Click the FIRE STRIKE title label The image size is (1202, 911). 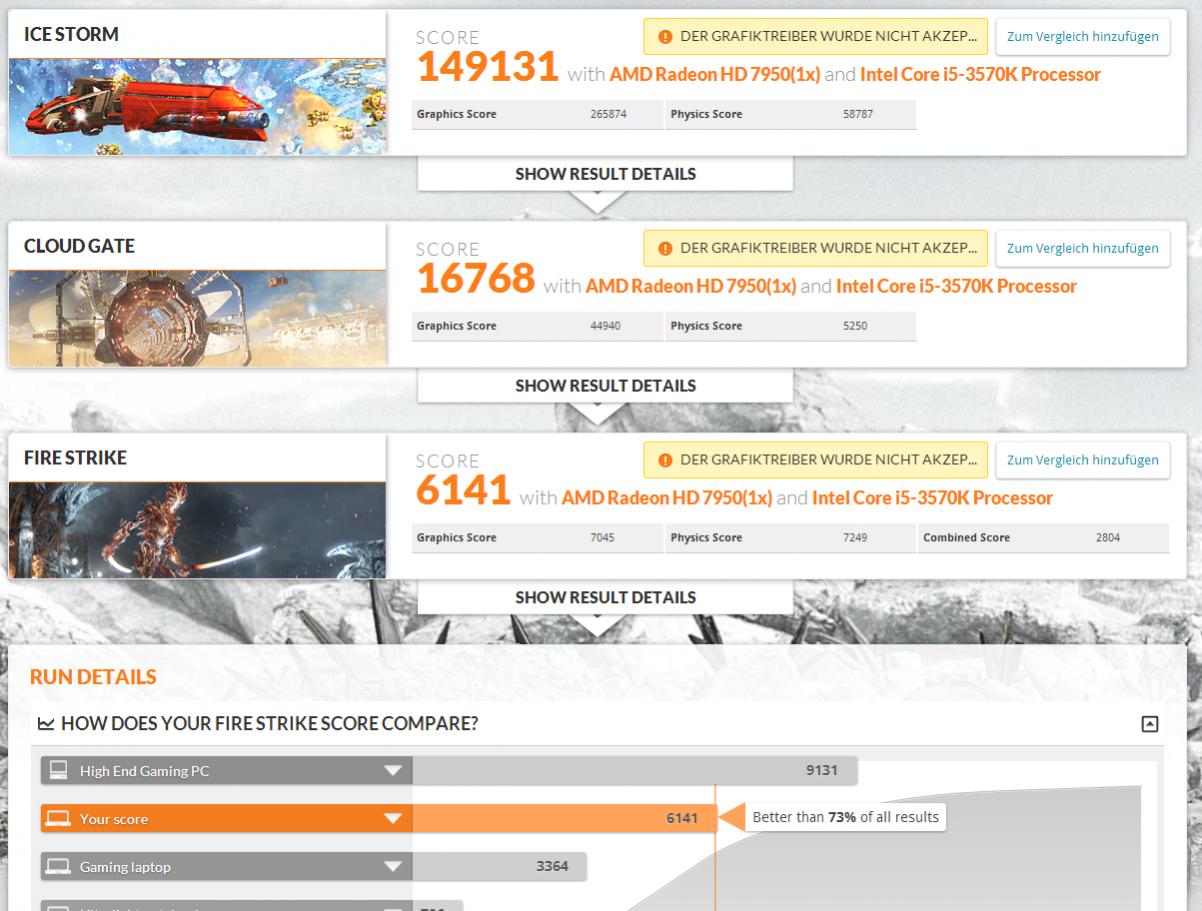point(75,458)
